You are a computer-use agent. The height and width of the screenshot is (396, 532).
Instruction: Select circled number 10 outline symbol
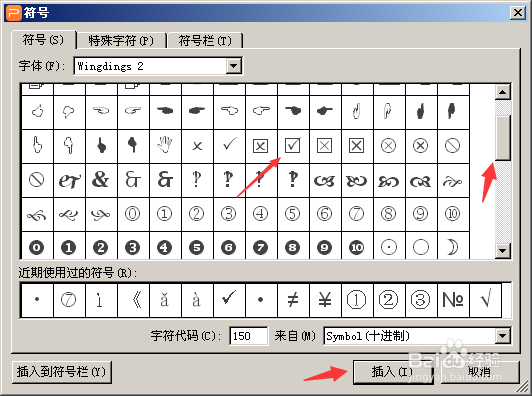[x=453, y=214]
